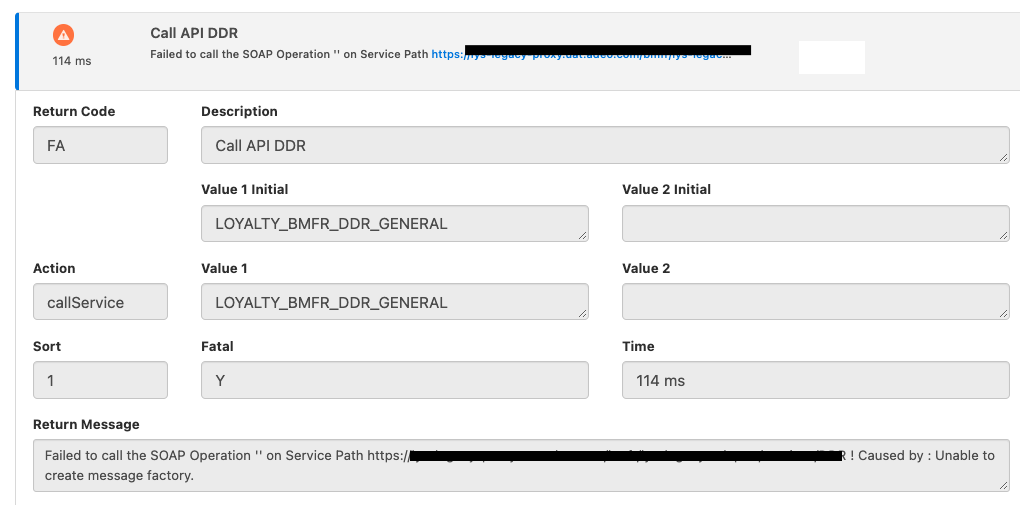Click the Action field showing callService
Image resolution: width=1020 pixels, height=505 pixels.
100,302
